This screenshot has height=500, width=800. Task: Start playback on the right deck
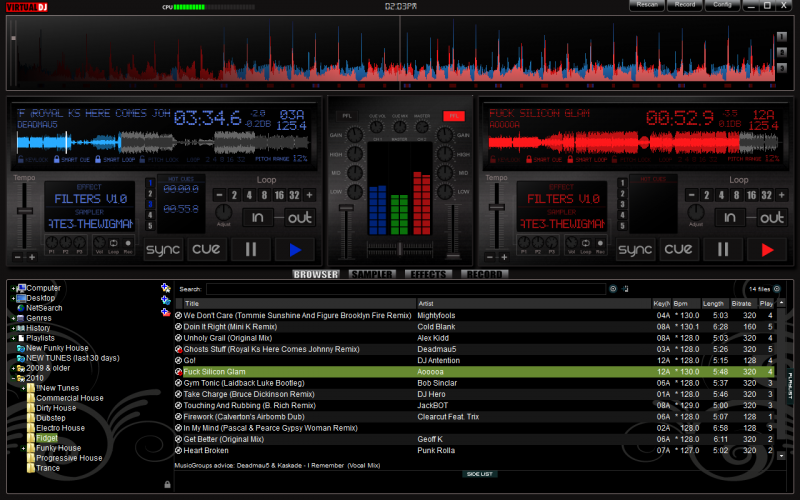pos(767,249)
